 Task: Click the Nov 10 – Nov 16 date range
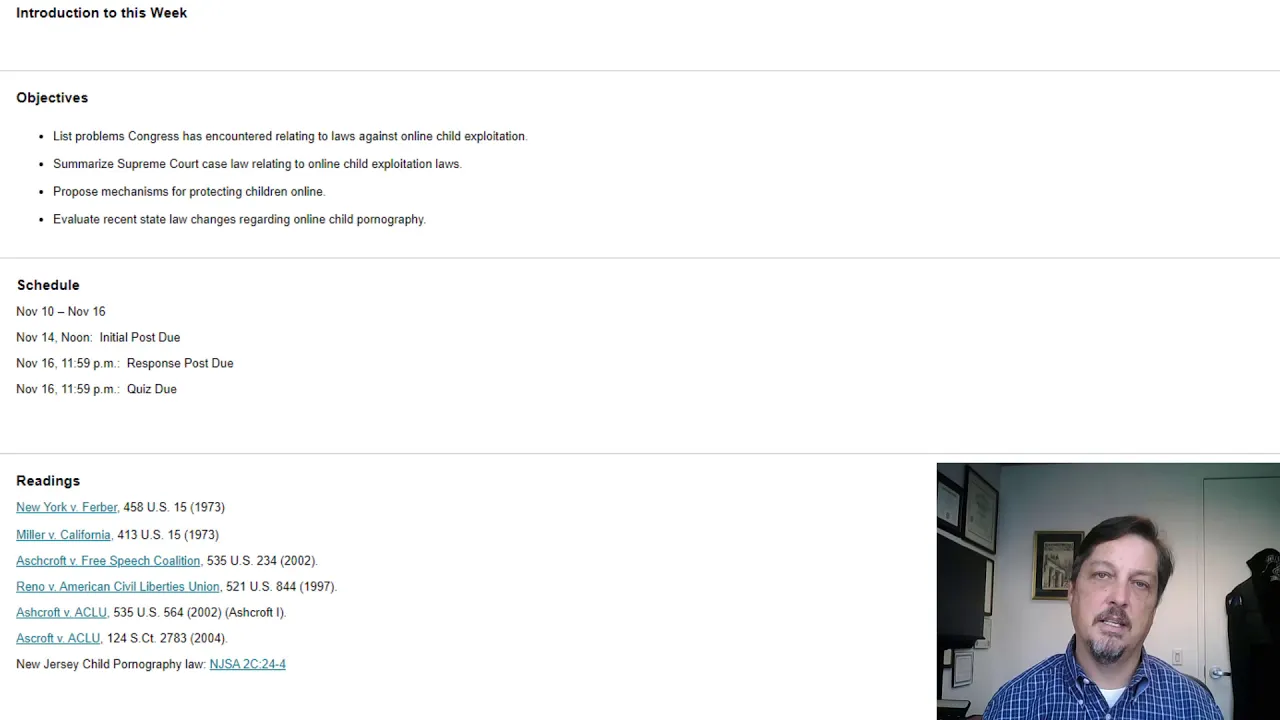click(61, 312)
